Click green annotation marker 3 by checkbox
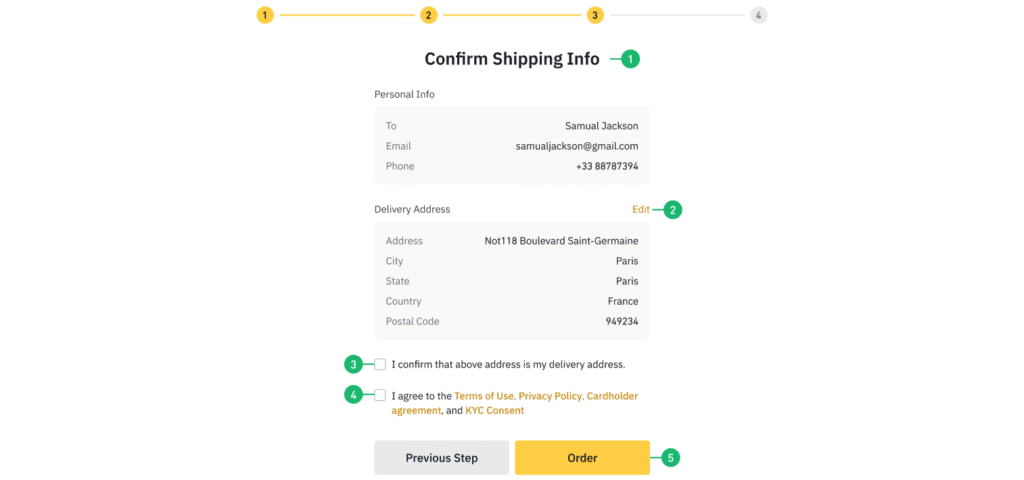The image size is (1024, 480). 353,364
